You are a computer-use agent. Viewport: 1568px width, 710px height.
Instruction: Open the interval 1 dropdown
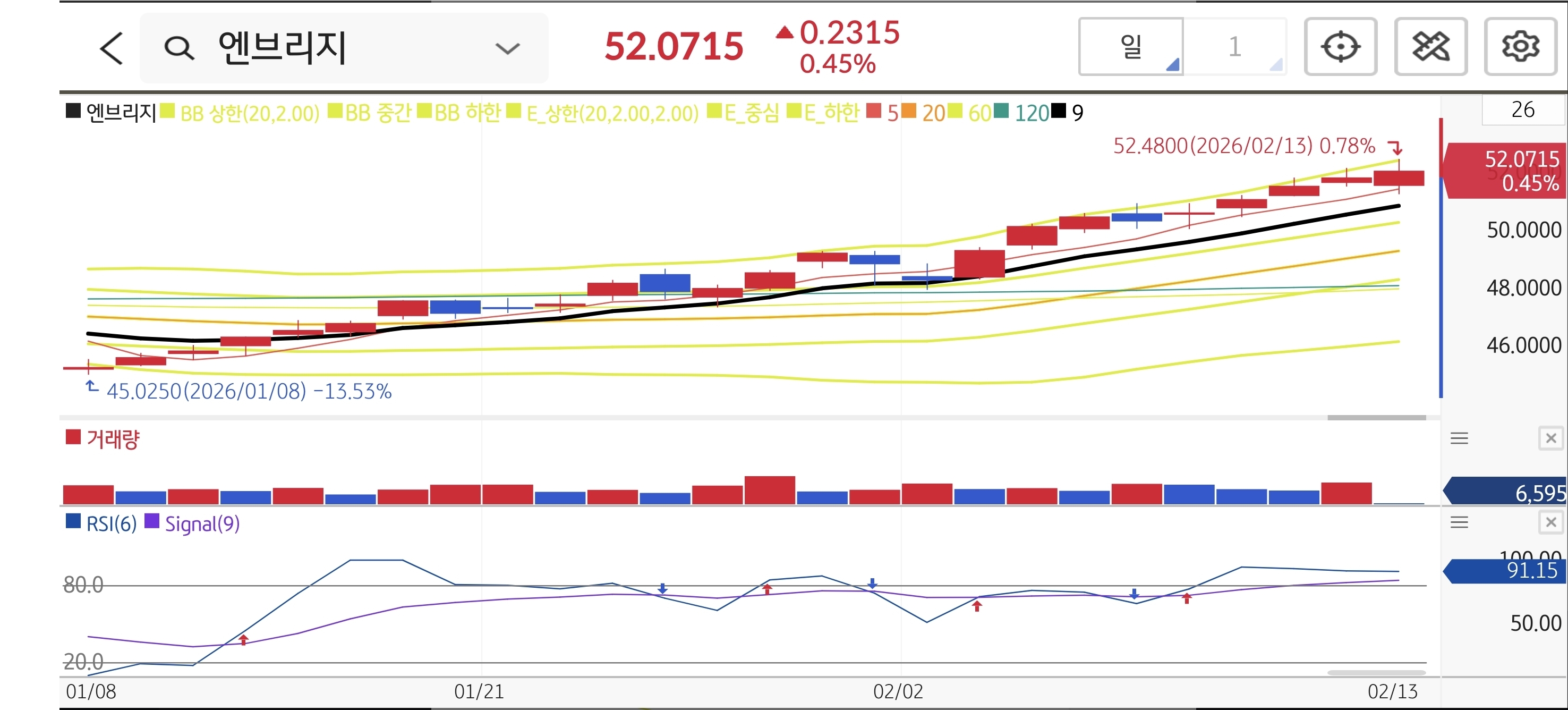tap(1234, 47)
